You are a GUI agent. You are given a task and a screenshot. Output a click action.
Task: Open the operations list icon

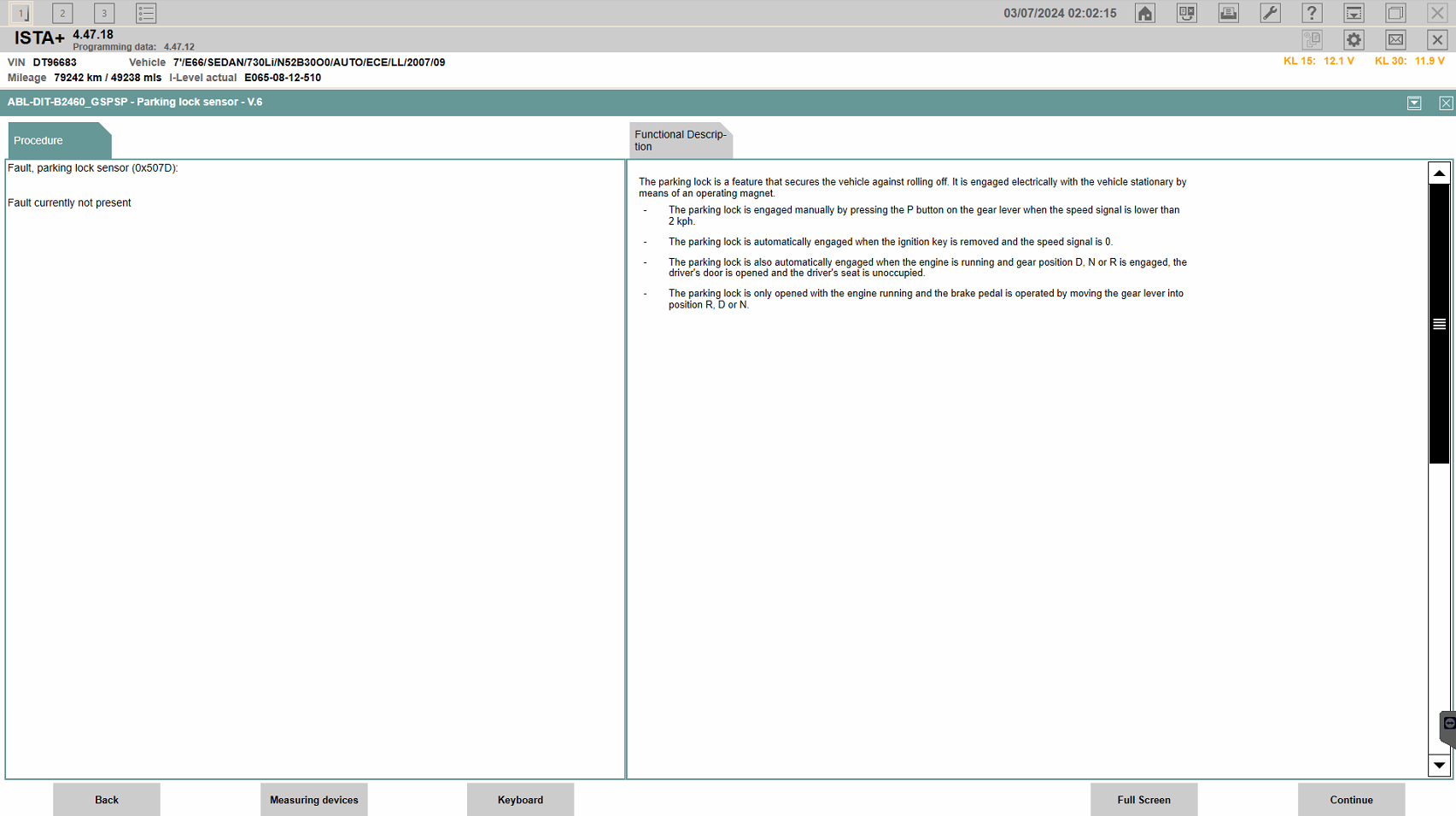point(146,13)
